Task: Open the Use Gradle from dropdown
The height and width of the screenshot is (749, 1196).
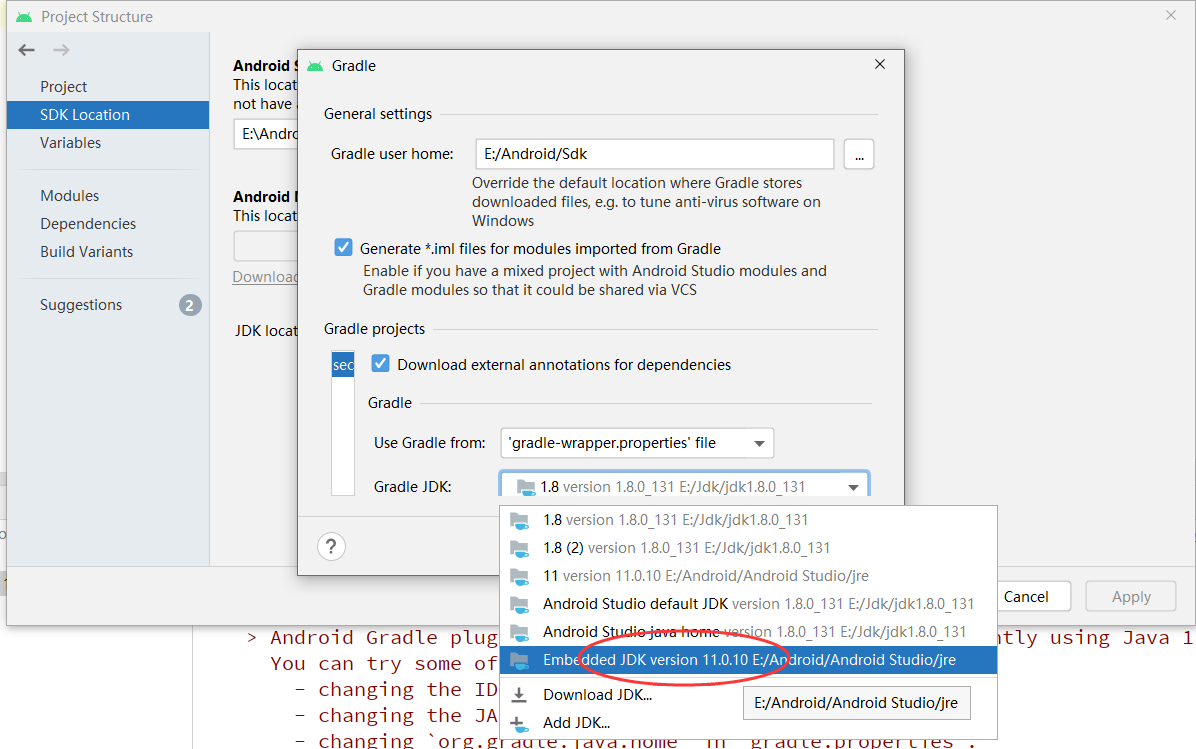Action: pos(637,443)
